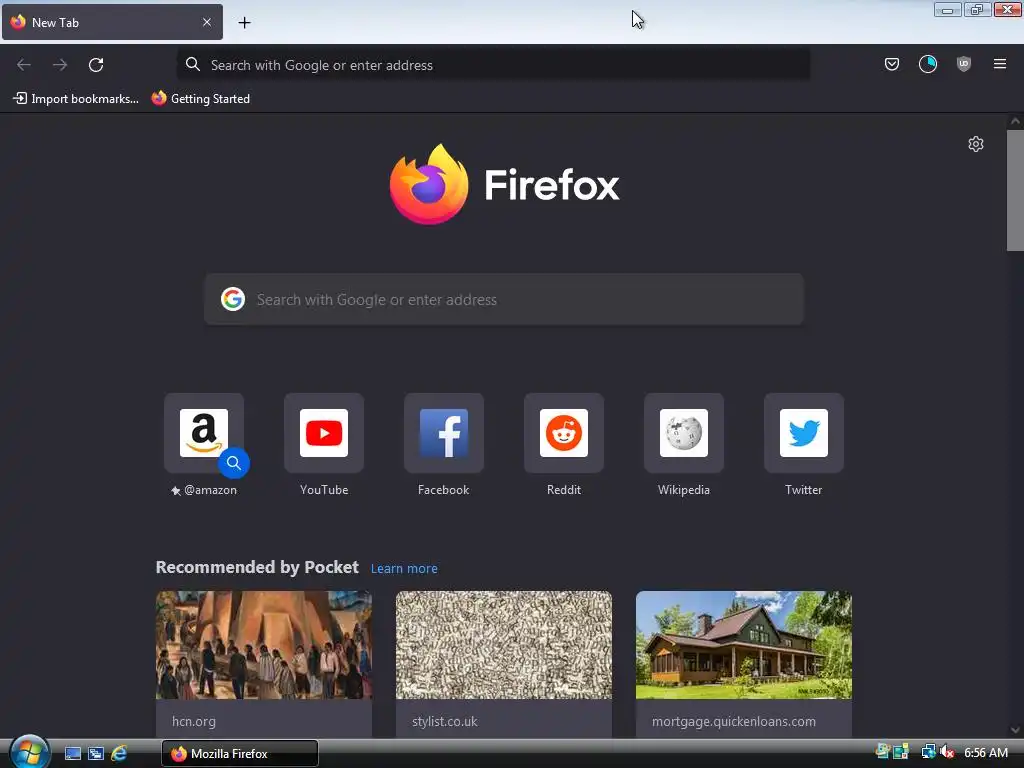Click the stylist.co.uk source label
The width and height of the screenshot is (1024, 768).
tap(445, 722)
